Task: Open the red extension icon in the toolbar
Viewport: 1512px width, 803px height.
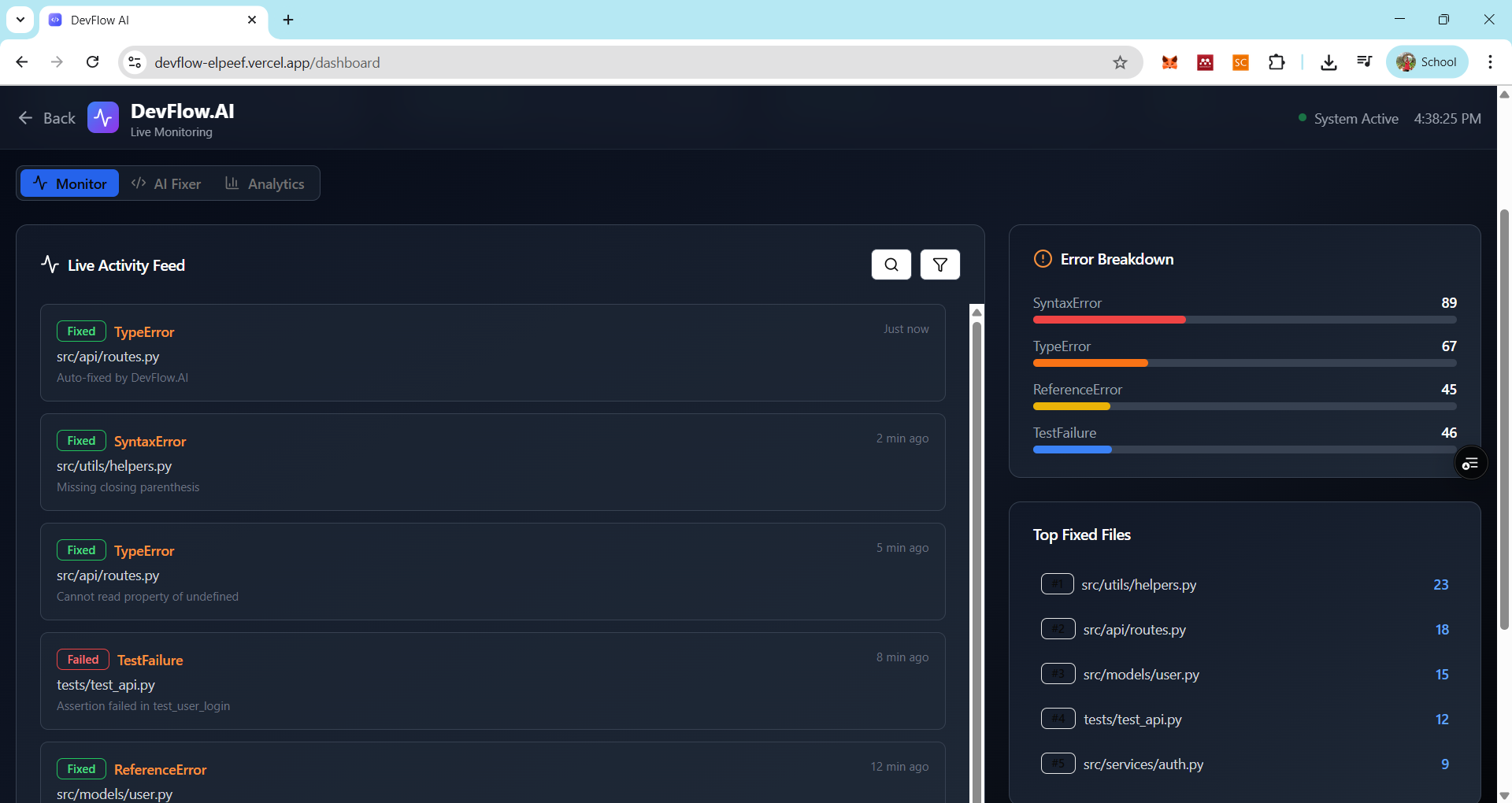Action: coord(1205,62)
